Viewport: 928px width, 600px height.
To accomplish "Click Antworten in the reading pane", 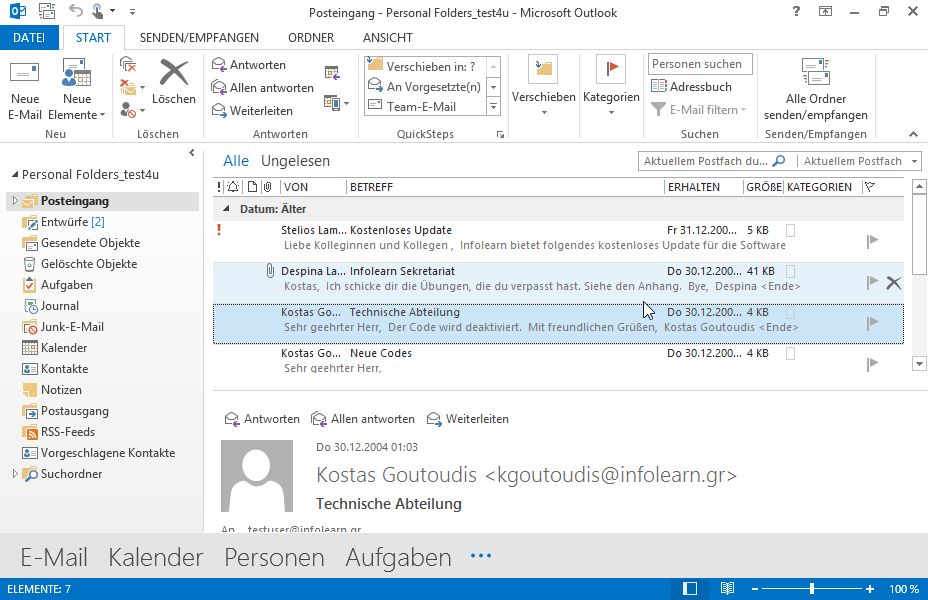I will 262,419.
